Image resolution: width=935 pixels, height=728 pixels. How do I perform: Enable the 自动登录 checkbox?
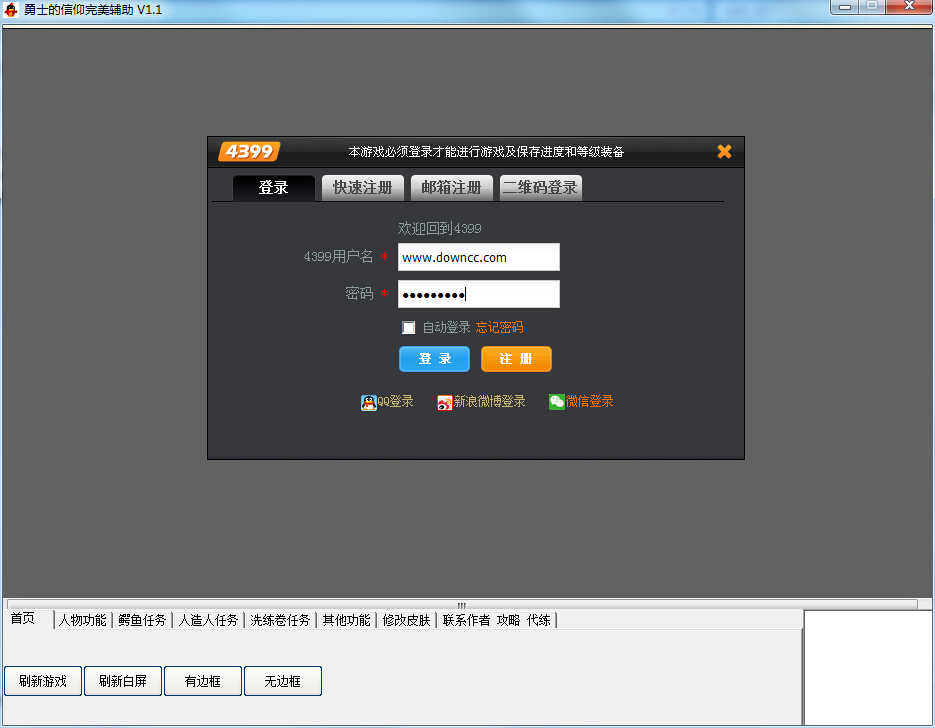408,327
